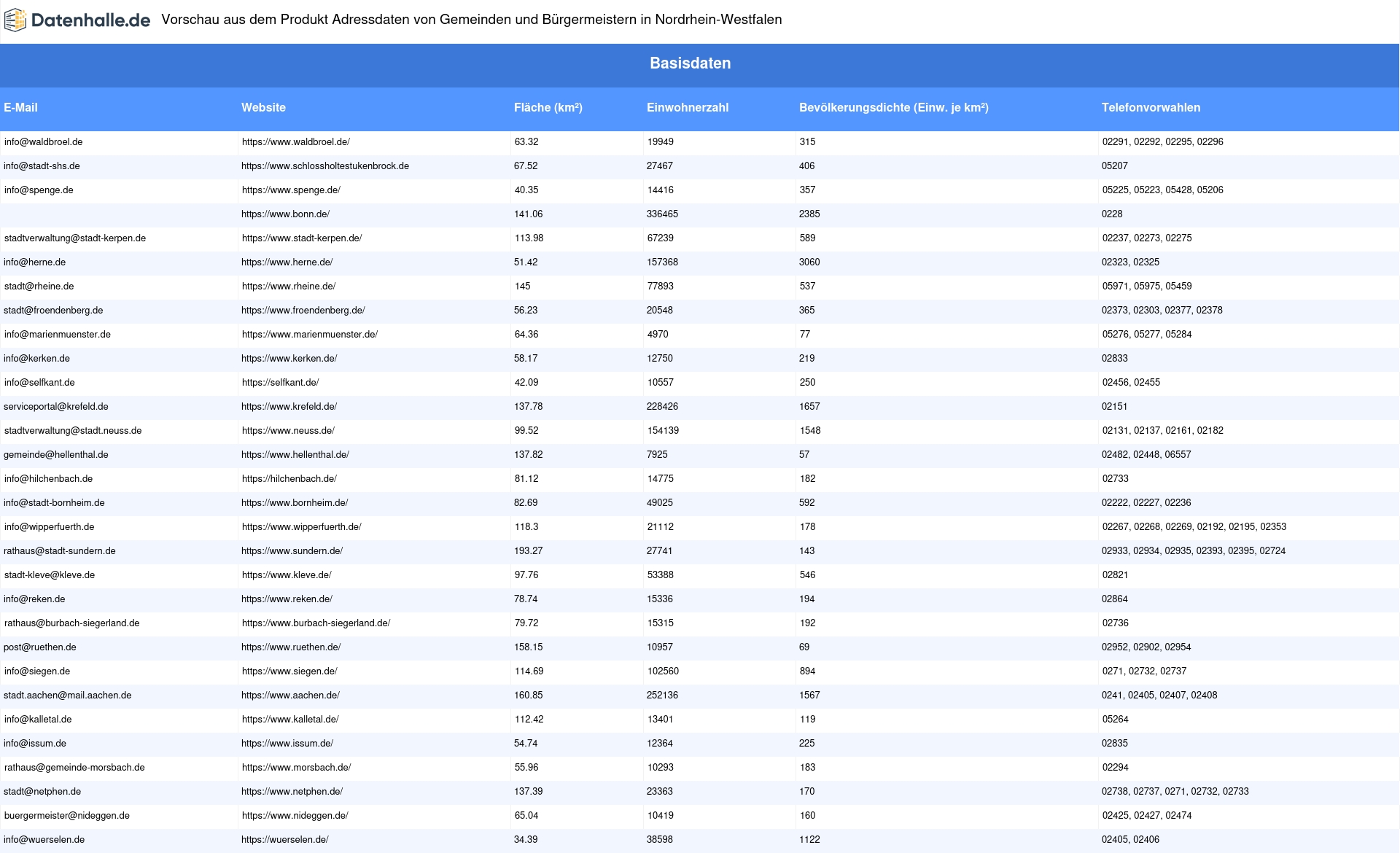Select email stadtverwaltung@stadt.neuss.de
This screenshot has height=853, width=1400.
73,431
